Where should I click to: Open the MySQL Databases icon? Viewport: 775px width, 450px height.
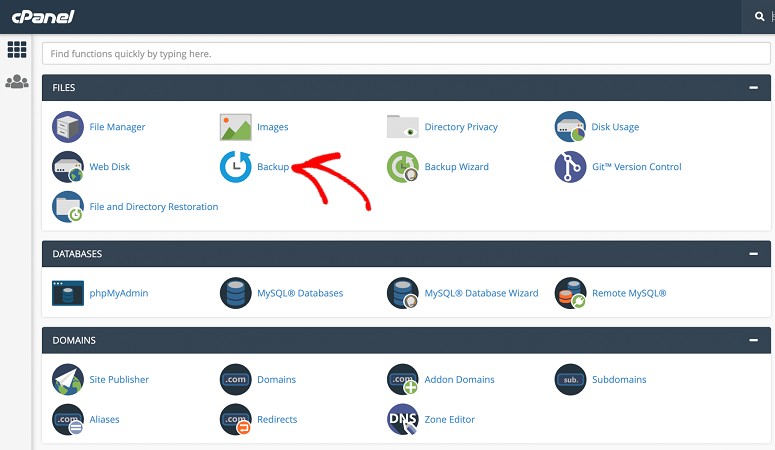tap(235, 293)
